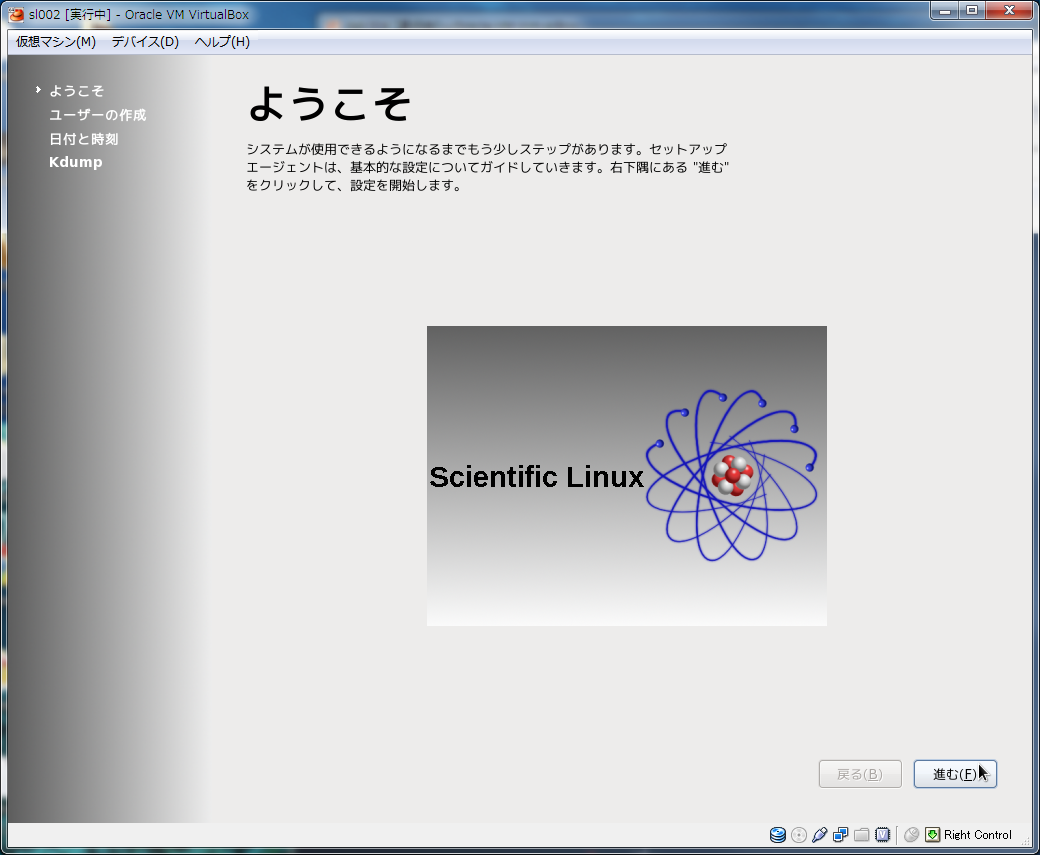The image size is (1040, 855).
Task: Click the ようこそ page heading
Action: coord(330,104)
